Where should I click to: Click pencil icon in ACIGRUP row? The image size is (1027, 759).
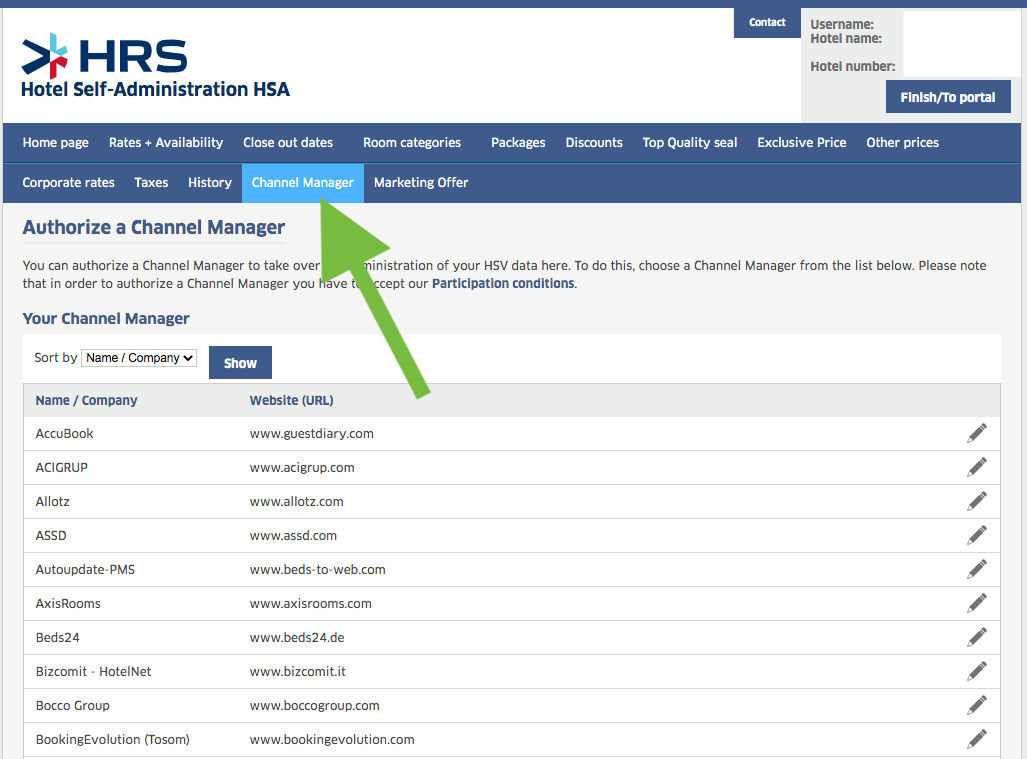click(977, 467)
